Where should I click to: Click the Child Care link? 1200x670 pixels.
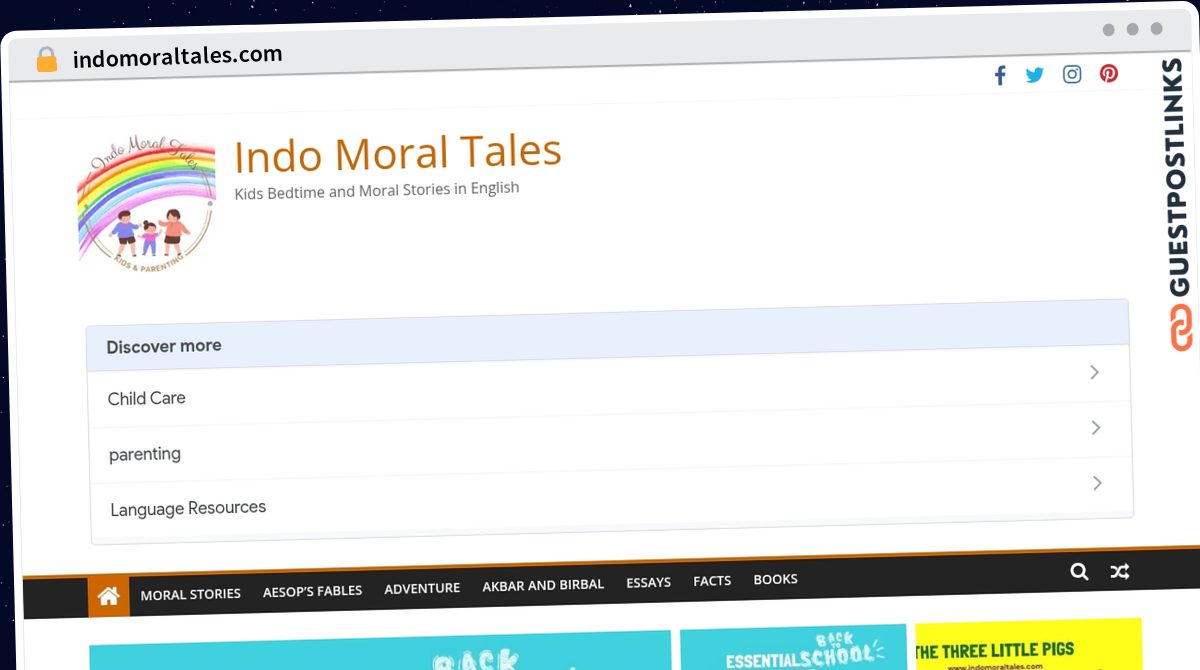point(146,398)
